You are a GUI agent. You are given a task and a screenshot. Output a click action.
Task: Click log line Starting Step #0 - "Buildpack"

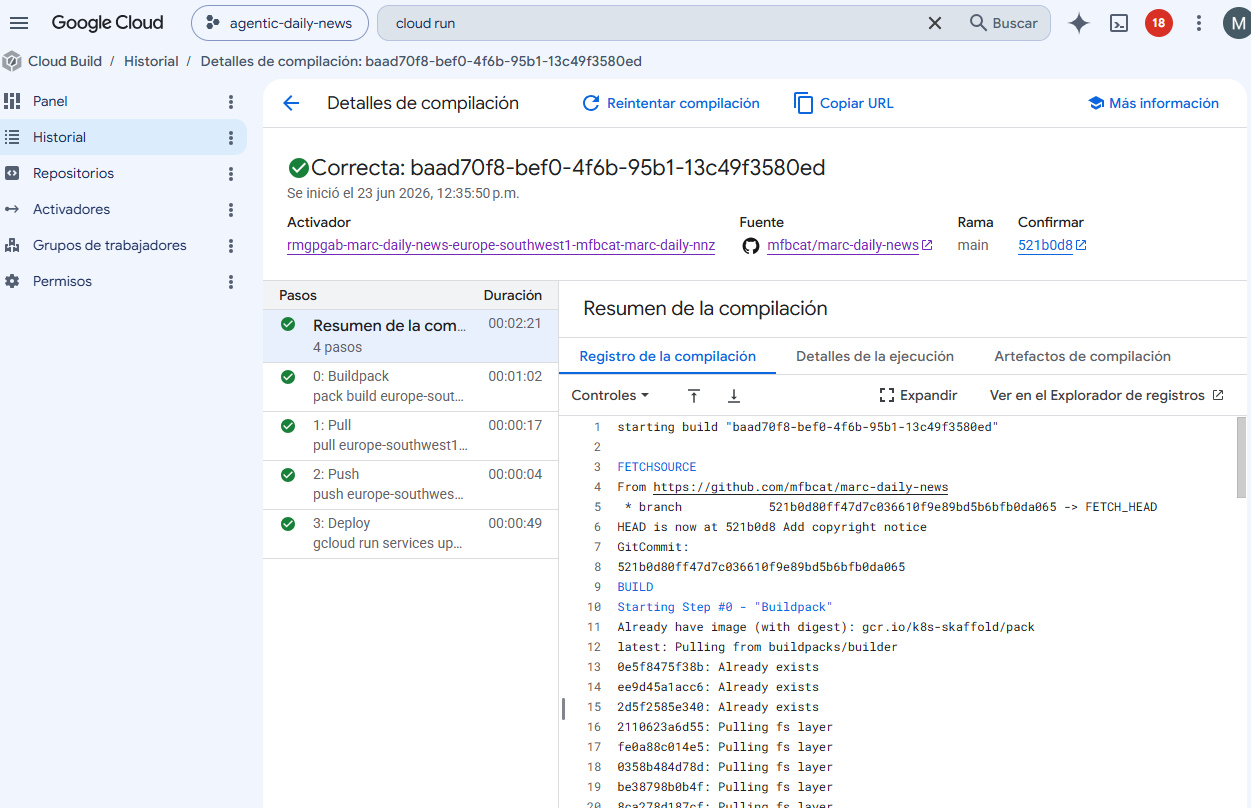pos(725,607)
